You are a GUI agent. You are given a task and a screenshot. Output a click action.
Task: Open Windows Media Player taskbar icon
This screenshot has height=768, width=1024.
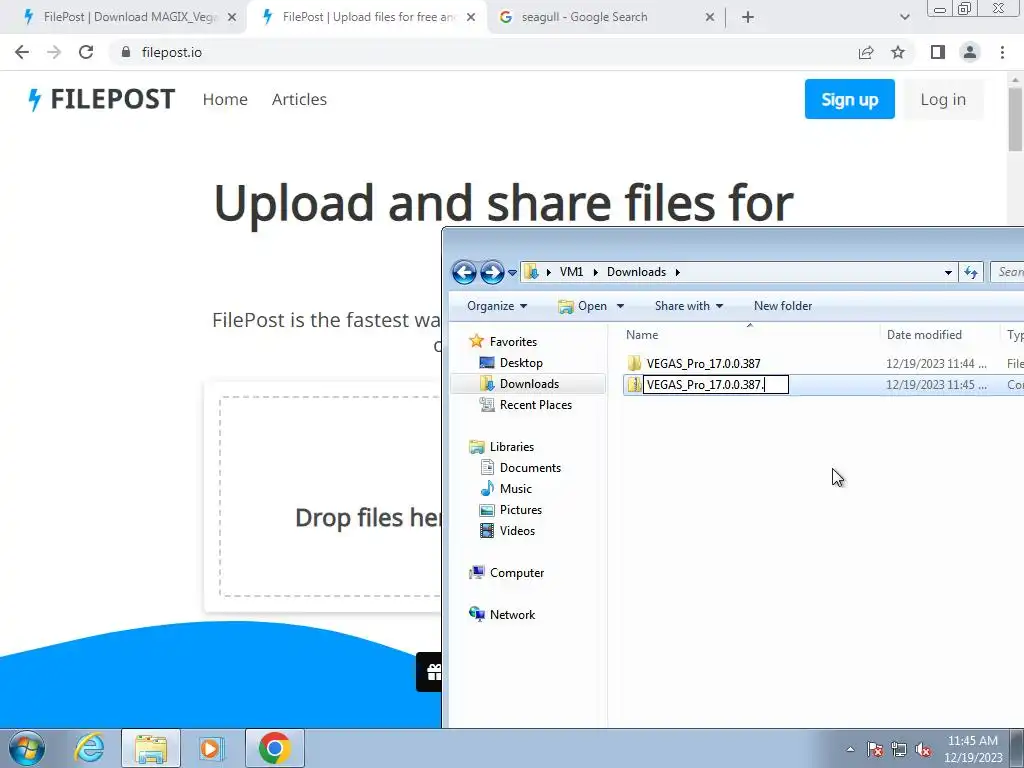point(212,748)
